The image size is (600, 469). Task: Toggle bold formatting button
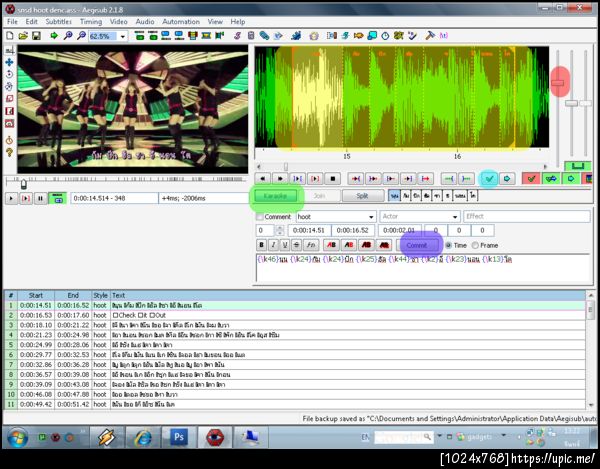(261, 245)
